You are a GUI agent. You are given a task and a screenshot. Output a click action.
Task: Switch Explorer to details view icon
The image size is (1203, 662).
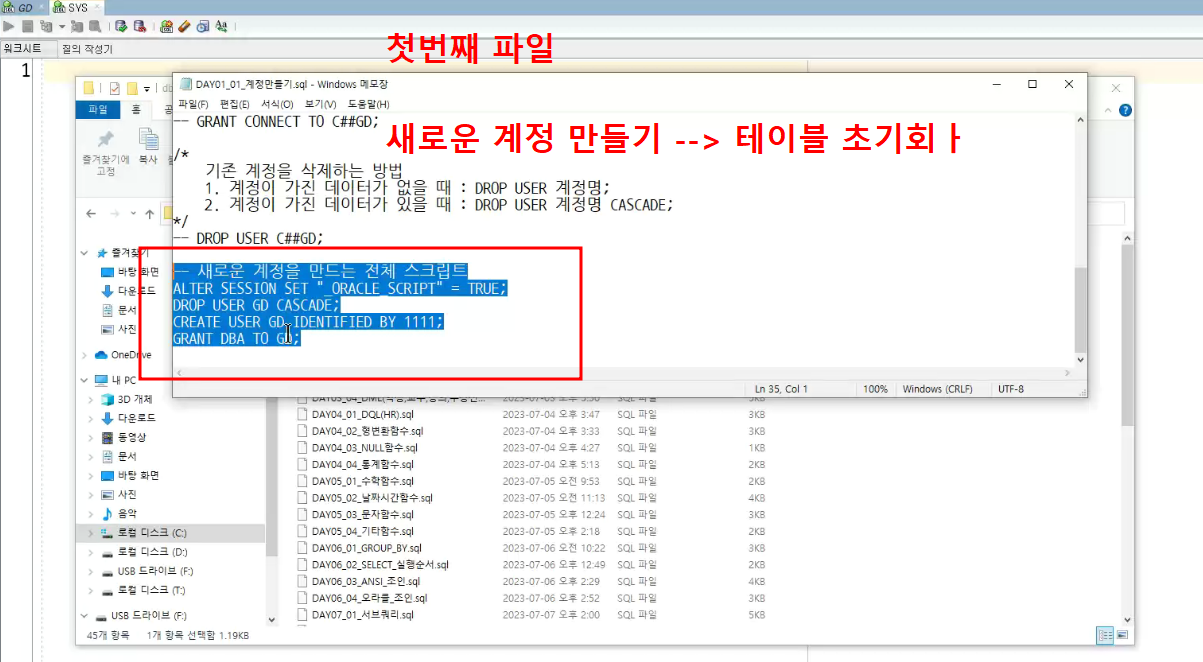click(1105, 634)
